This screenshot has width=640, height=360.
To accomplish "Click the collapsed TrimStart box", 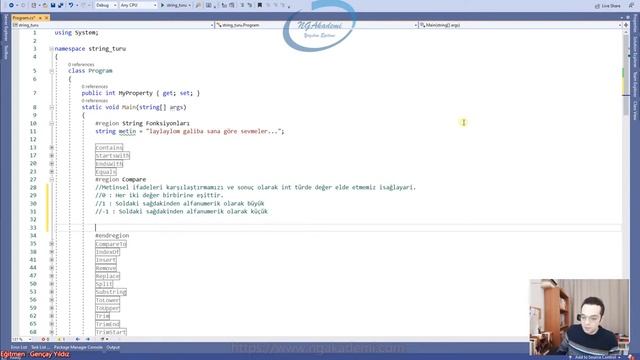I will pos(111,332).
